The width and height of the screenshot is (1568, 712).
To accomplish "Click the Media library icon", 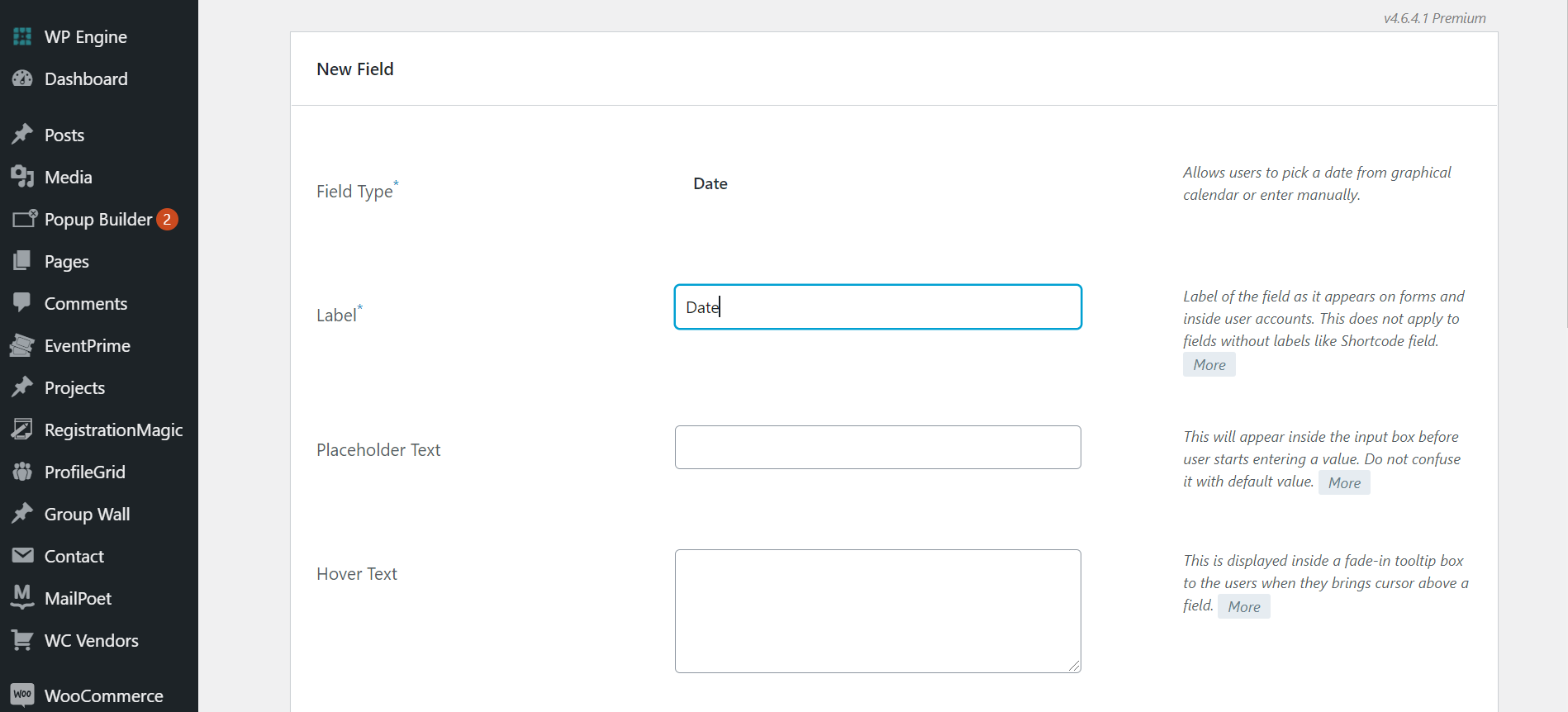I will click(x=22, y=177).
